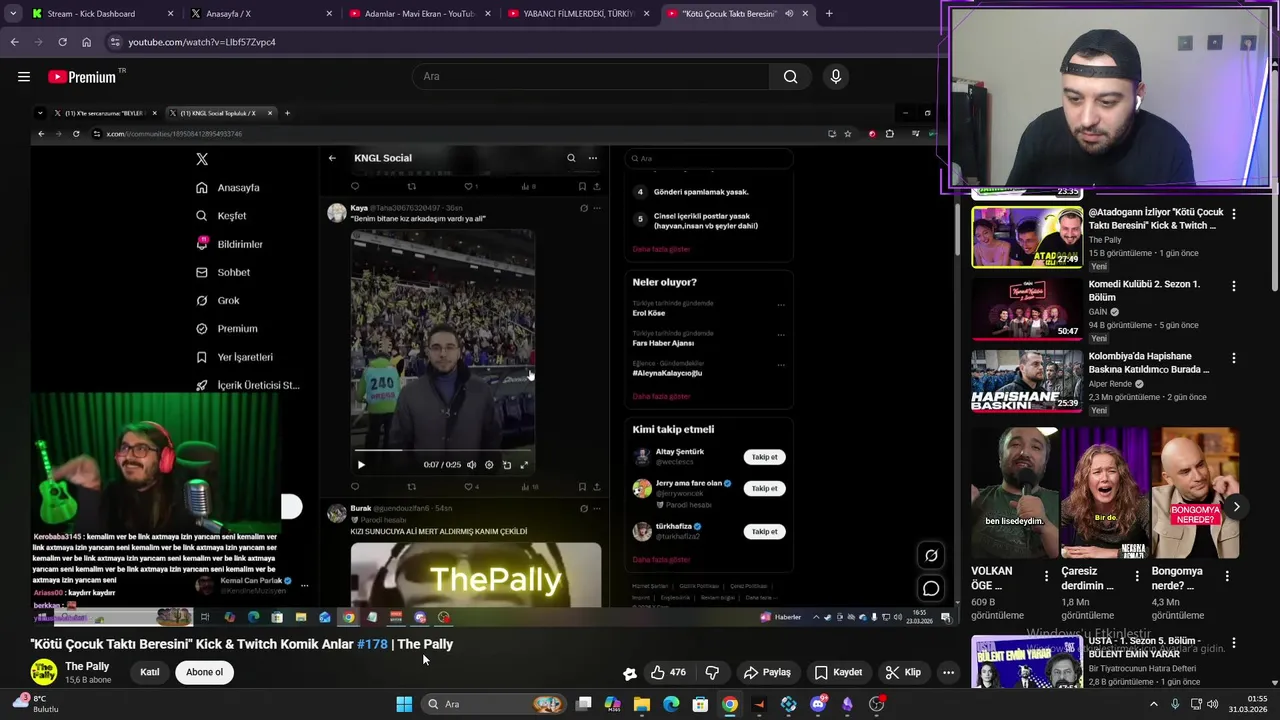Open options for Atadogann İzliyor video
This screenshot has width=1280, height=720.
tap(1233, 214)
